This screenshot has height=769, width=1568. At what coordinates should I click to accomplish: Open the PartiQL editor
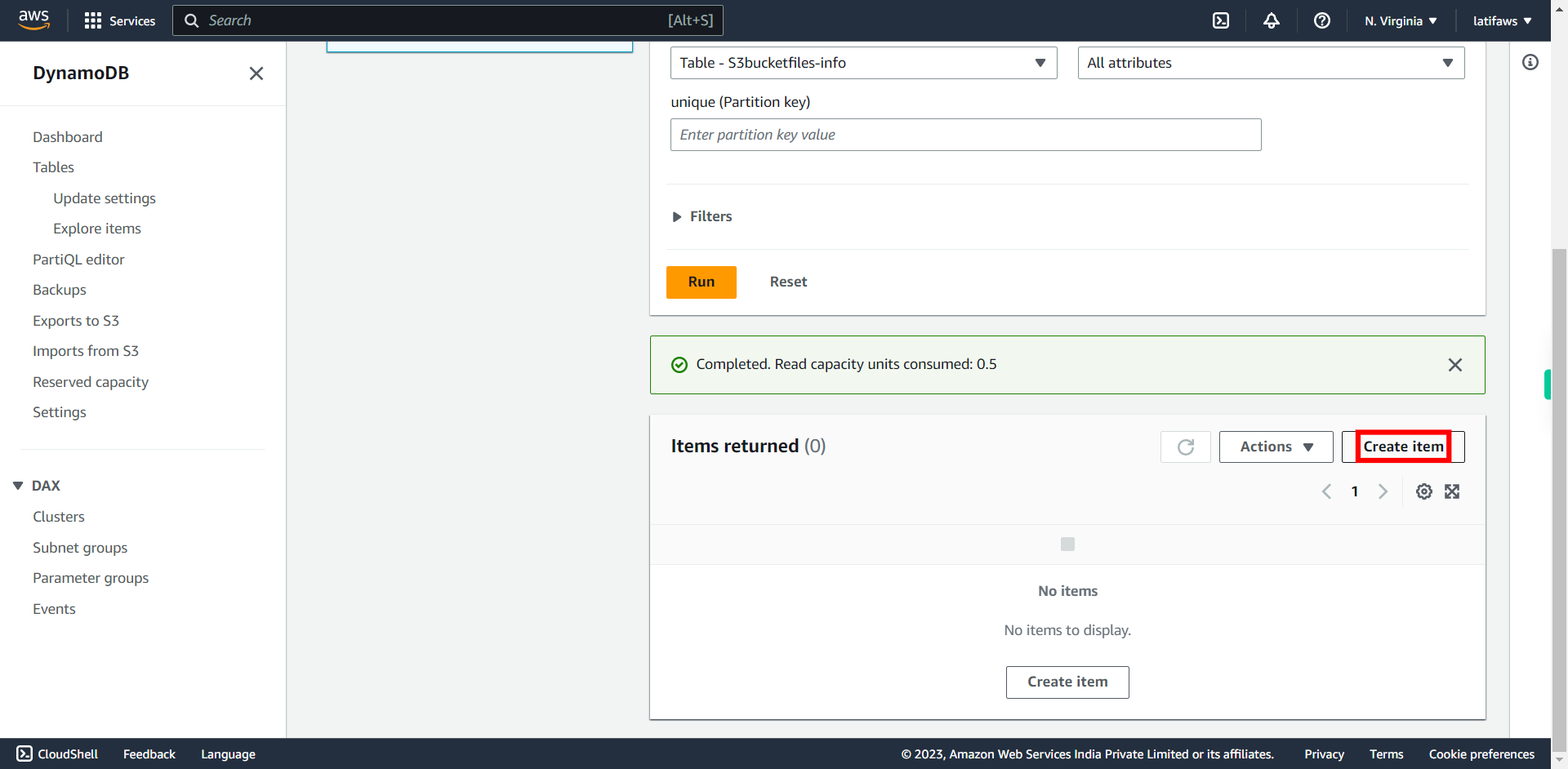click(78, 260)
